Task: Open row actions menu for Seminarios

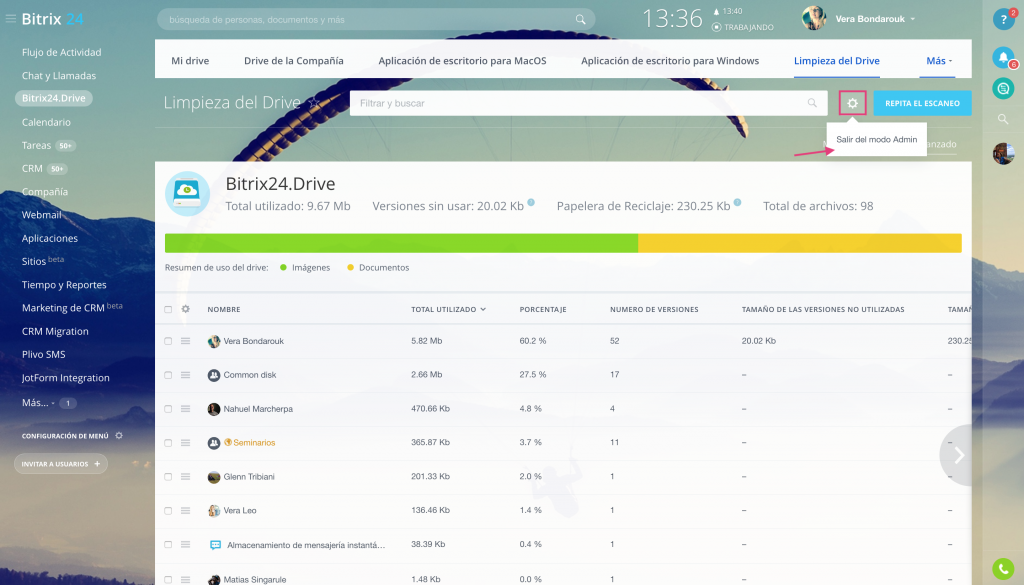Action: click(185, 443)
